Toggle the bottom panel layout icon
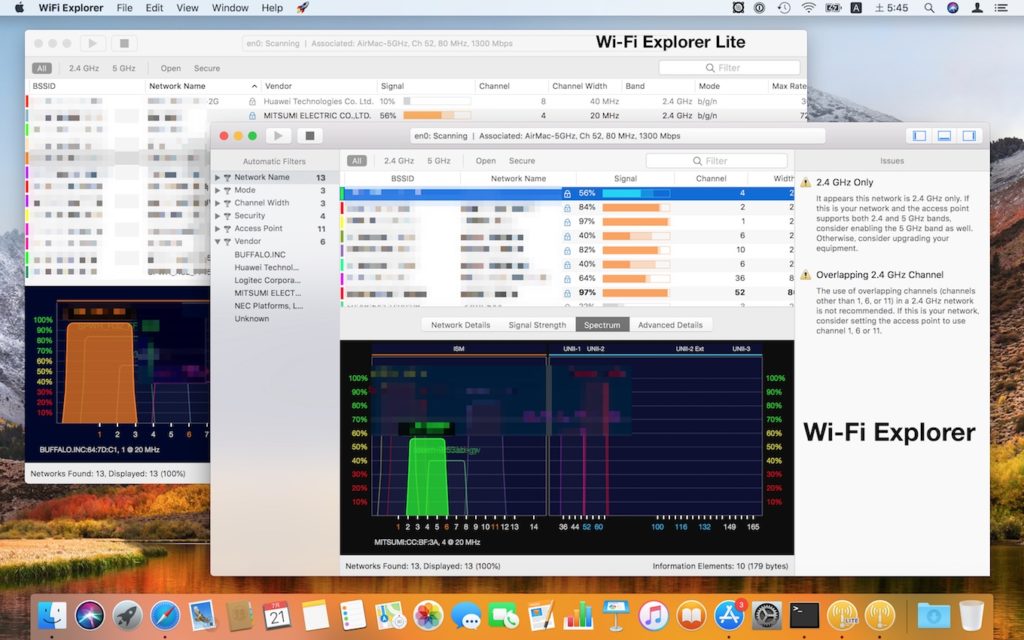Screen dimensions: 1024x640 pyautogui.click(x=944, y=135)
